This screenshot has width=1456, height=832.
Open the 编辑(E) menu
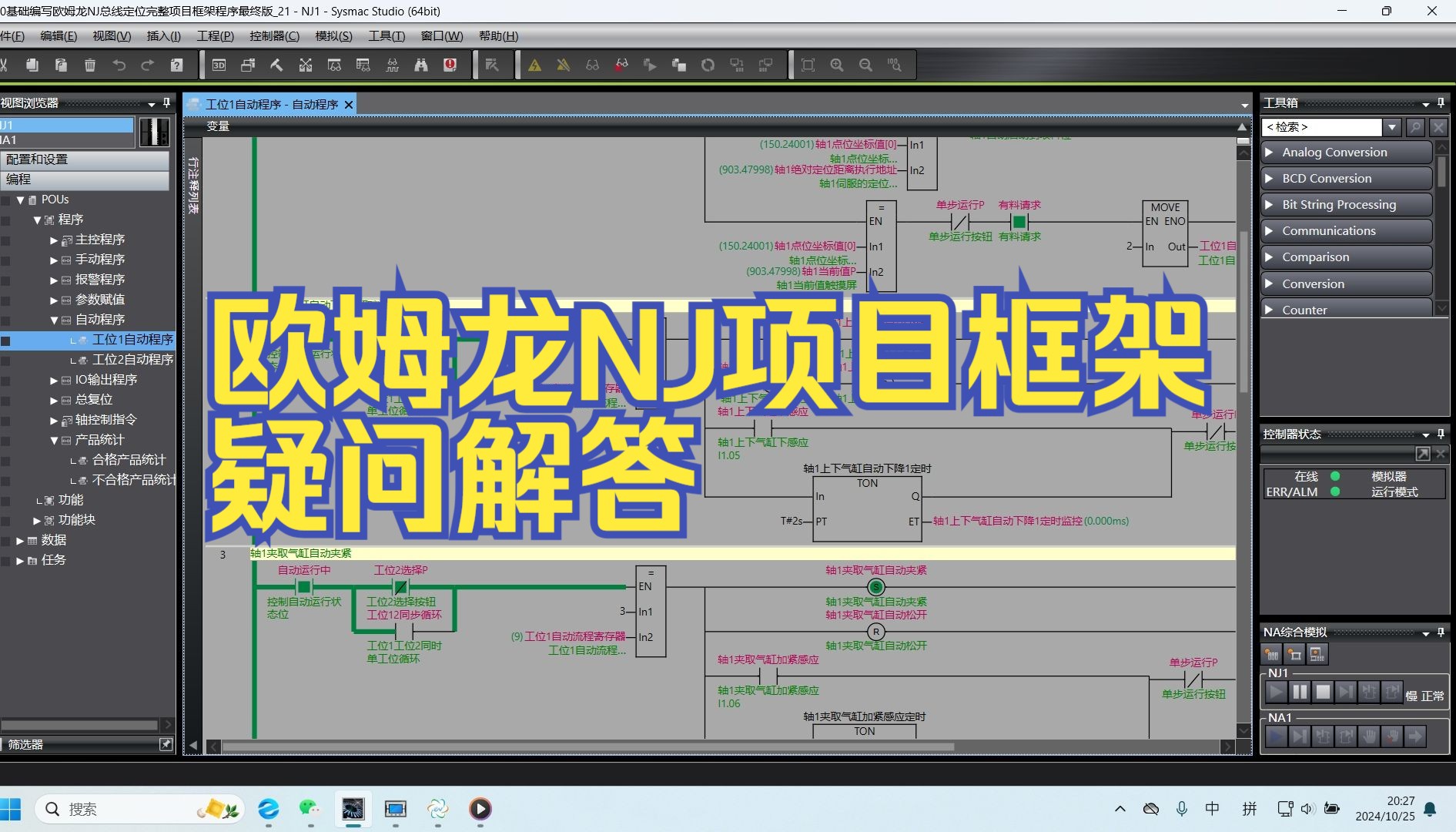coord(59,36)
